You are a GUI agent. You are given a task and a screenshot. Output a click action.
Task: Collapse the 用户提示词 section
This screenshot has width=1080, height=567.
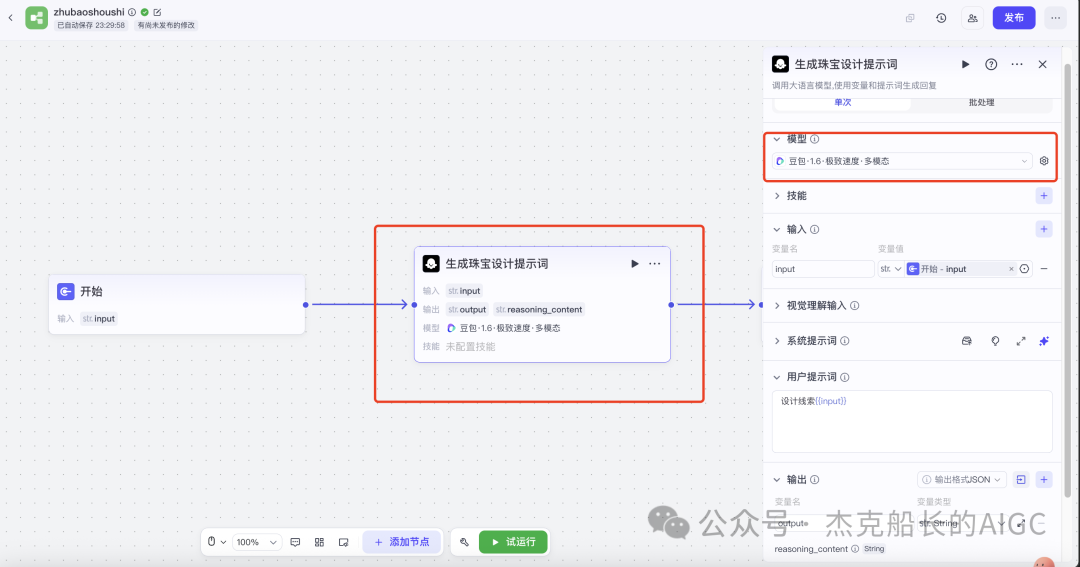[777, 377]
